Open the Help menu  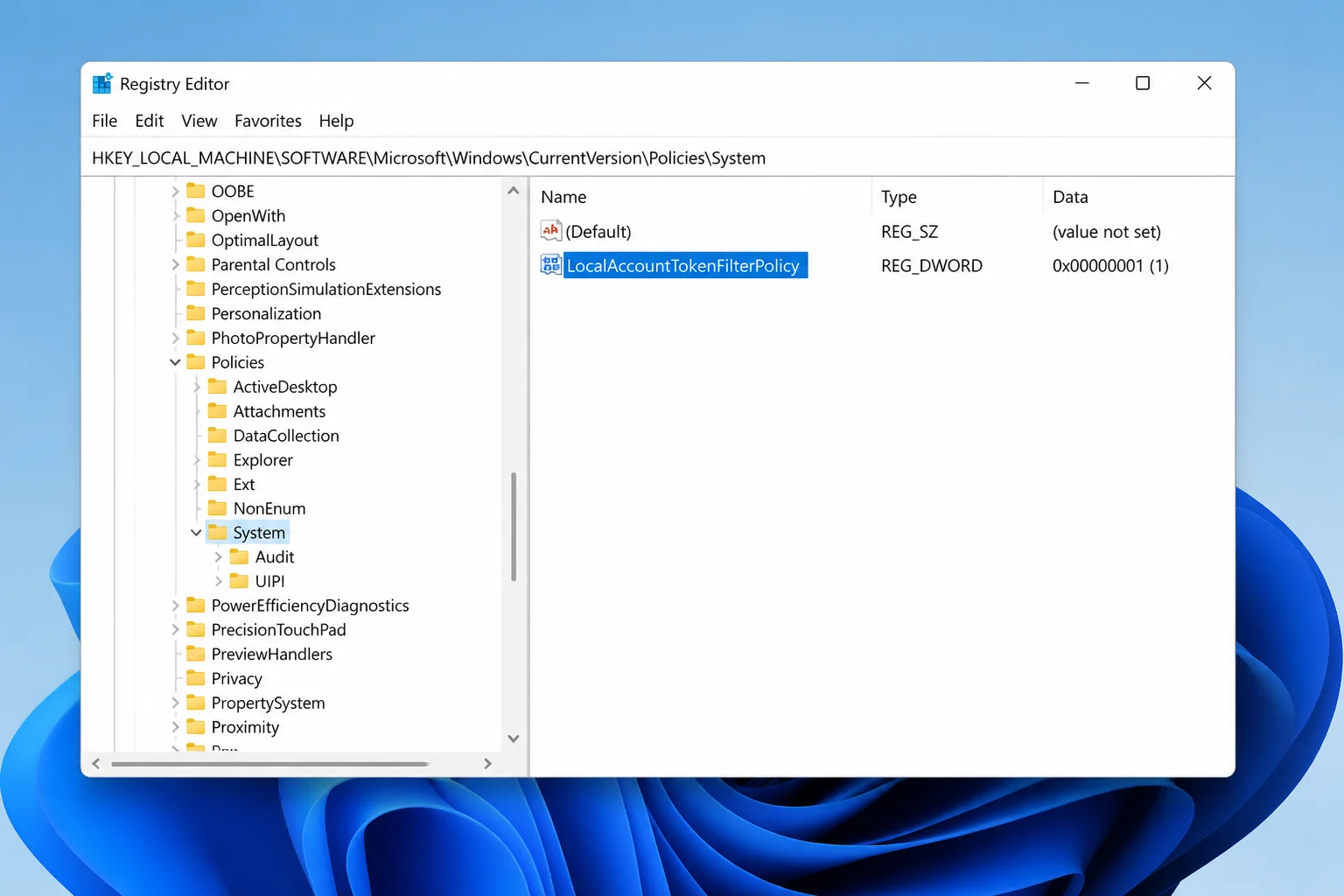(336, 121)
